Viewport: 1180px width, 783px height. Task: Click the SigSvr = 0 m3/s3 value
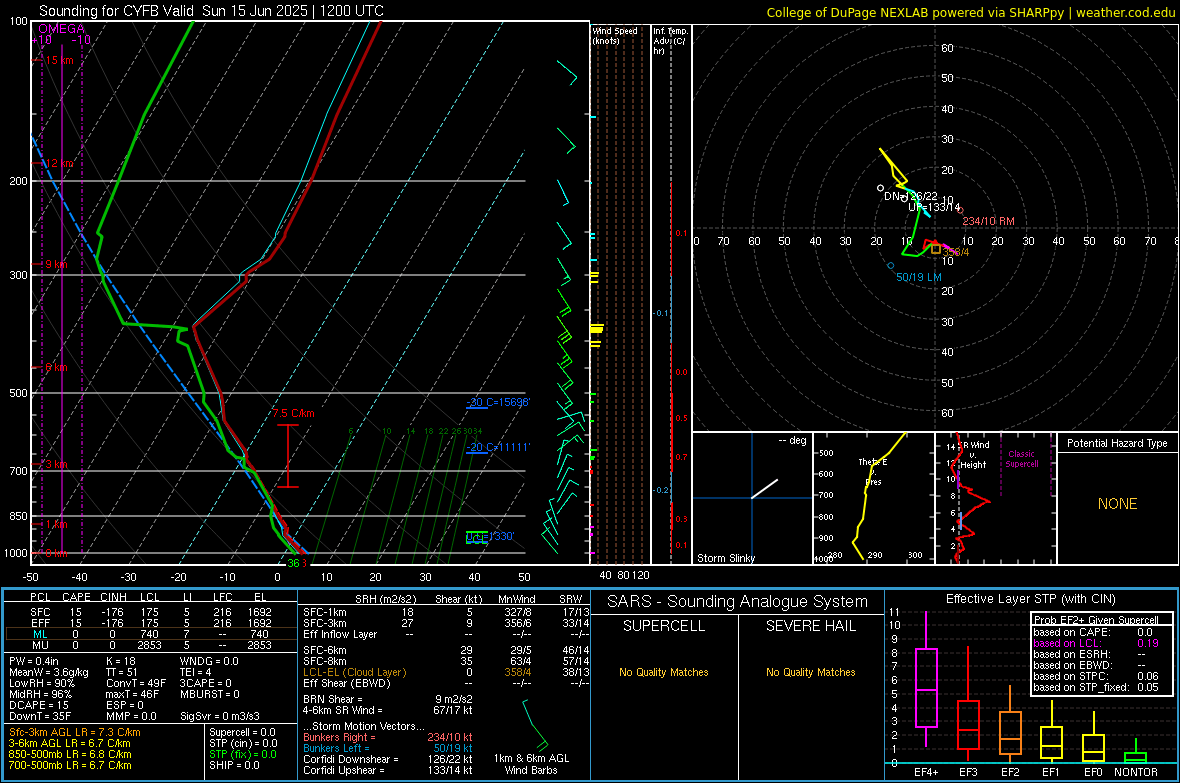tap(220, 716)
